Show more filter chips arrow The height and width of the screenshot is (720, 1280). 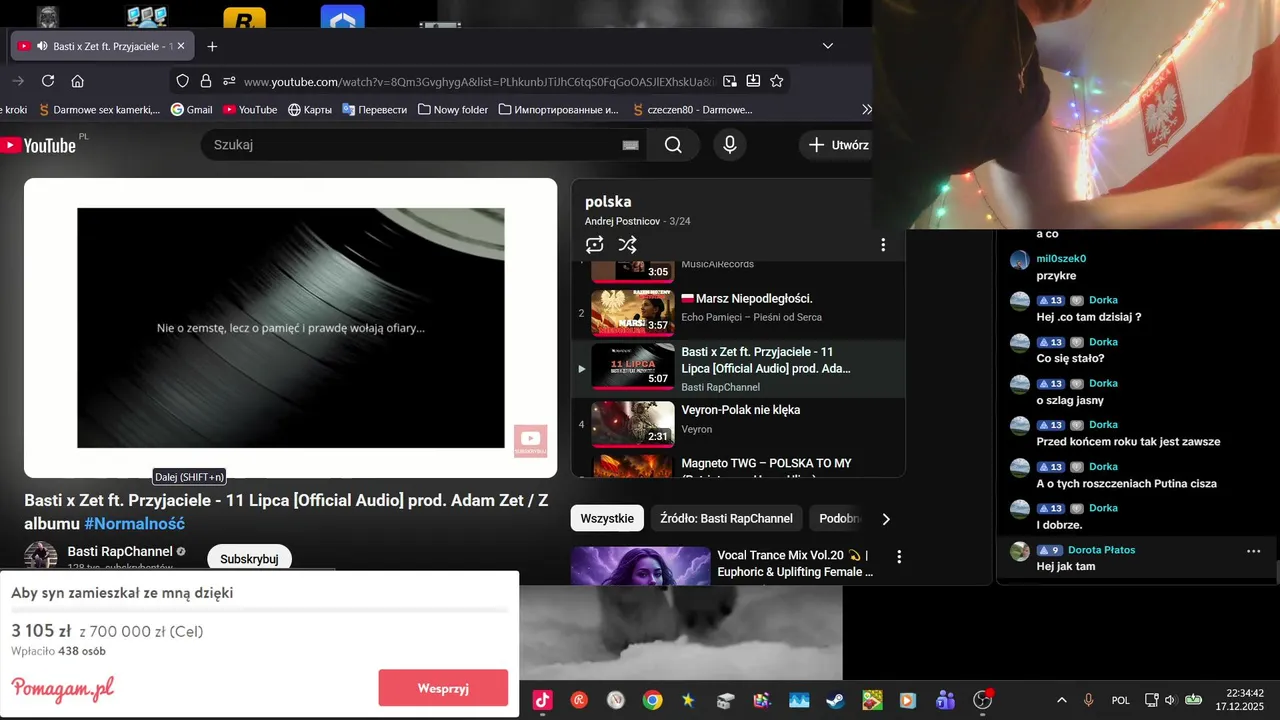(885, 519)
